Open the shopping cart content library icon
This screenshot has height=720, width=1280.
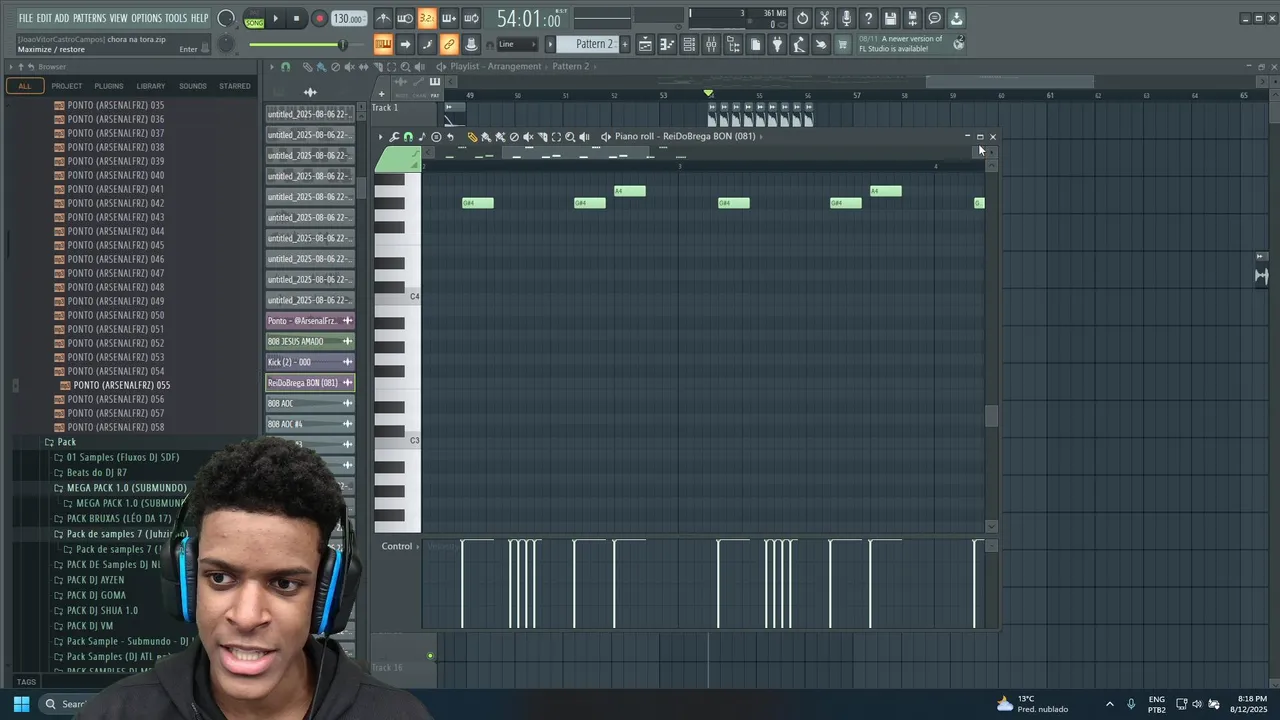[x=843, y=44]
